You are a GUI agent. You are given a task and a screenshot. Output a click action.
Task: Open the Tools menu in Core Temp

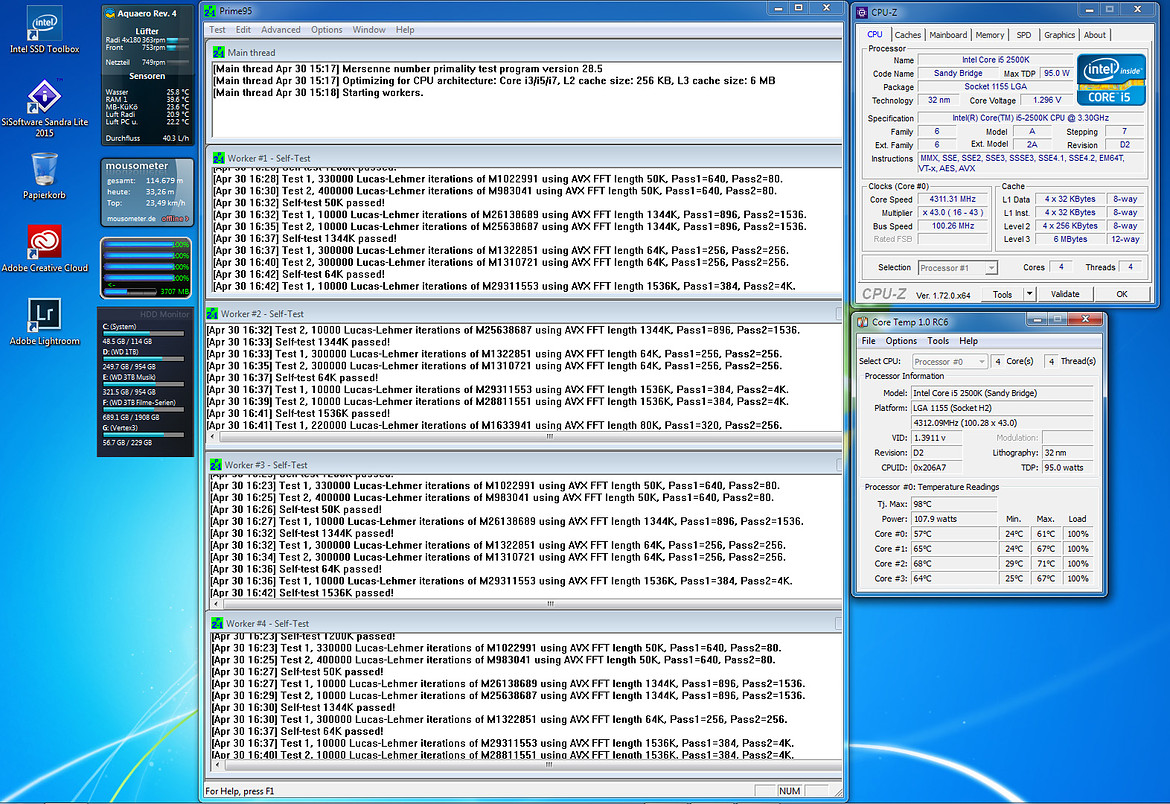[938, 341]
